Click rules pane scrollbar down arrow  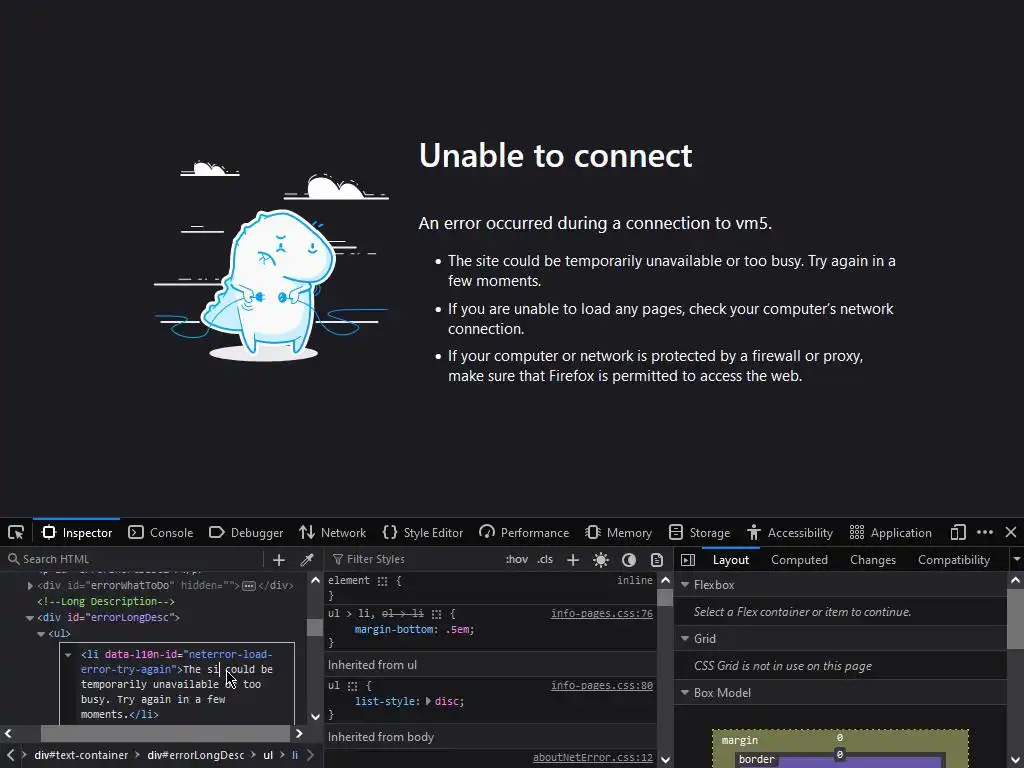[665, 759]
